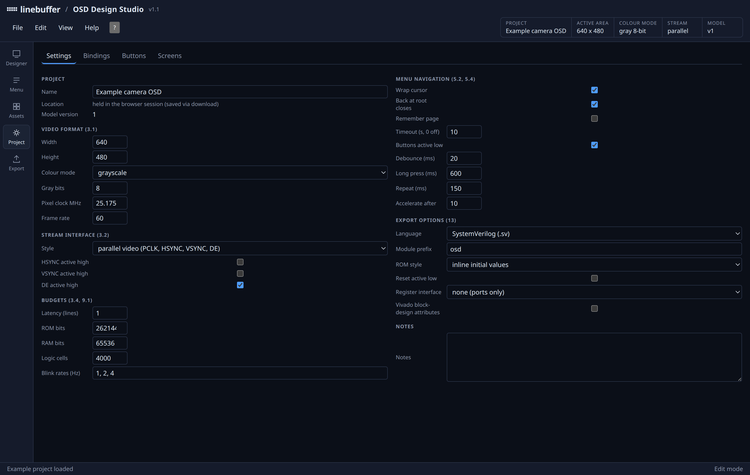Enable Vivado block-design attributes checkbox
The image size is (750, 475).
click(594, 309)
